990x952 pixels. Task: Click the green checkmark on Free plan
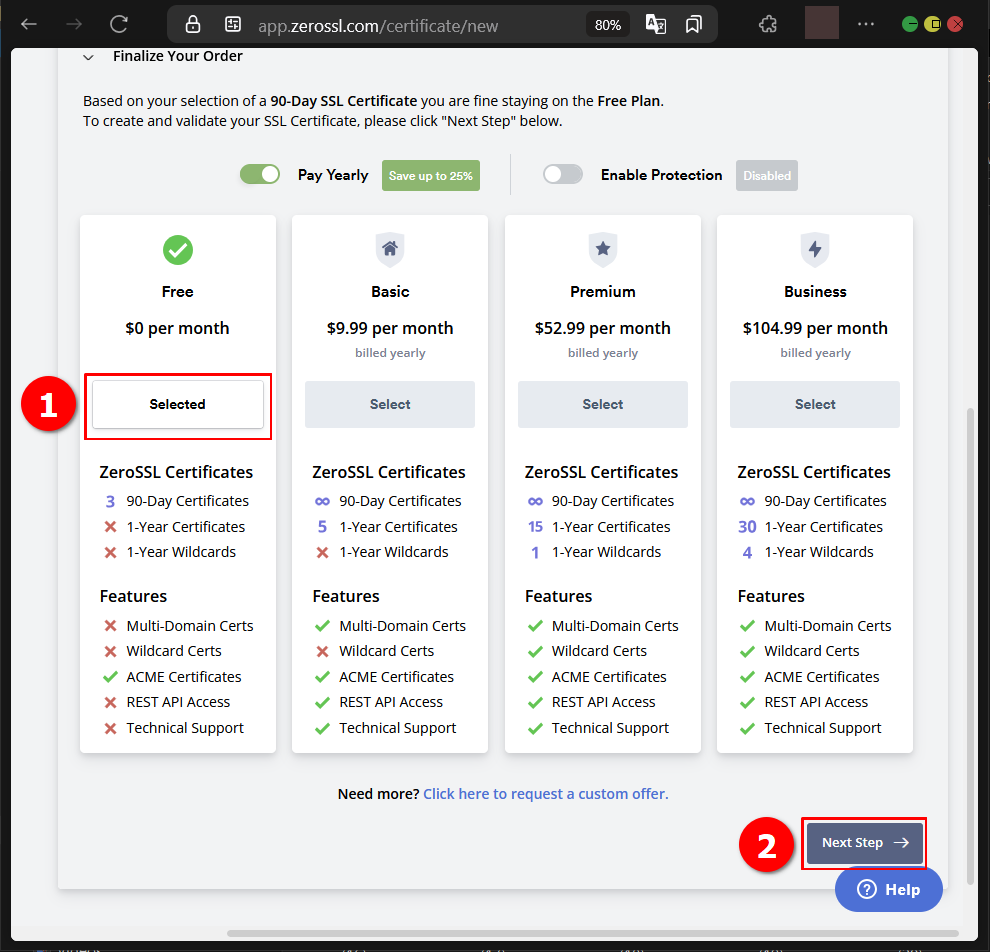[178, 250]
